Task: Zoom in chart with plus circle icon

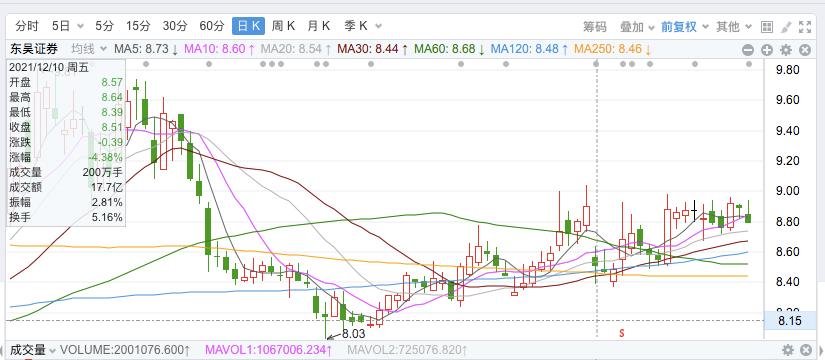Action: pyautogui.click(x=767, y=50)
